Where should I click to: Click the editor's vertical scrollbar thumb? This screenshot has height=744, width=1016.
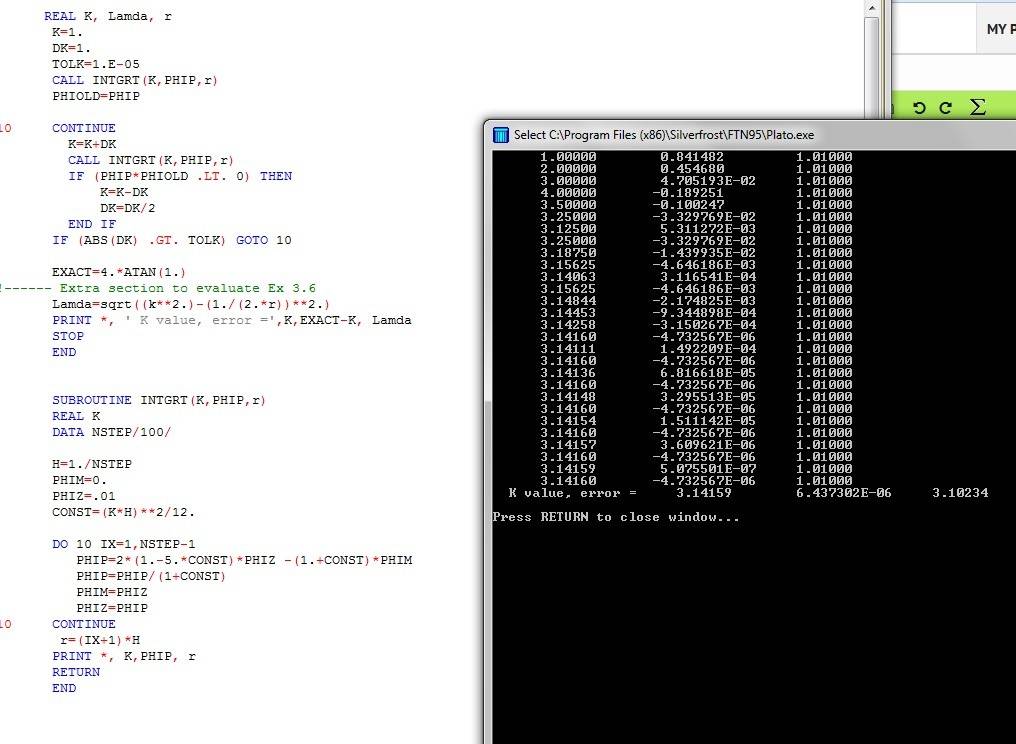[x=871, y=60]
